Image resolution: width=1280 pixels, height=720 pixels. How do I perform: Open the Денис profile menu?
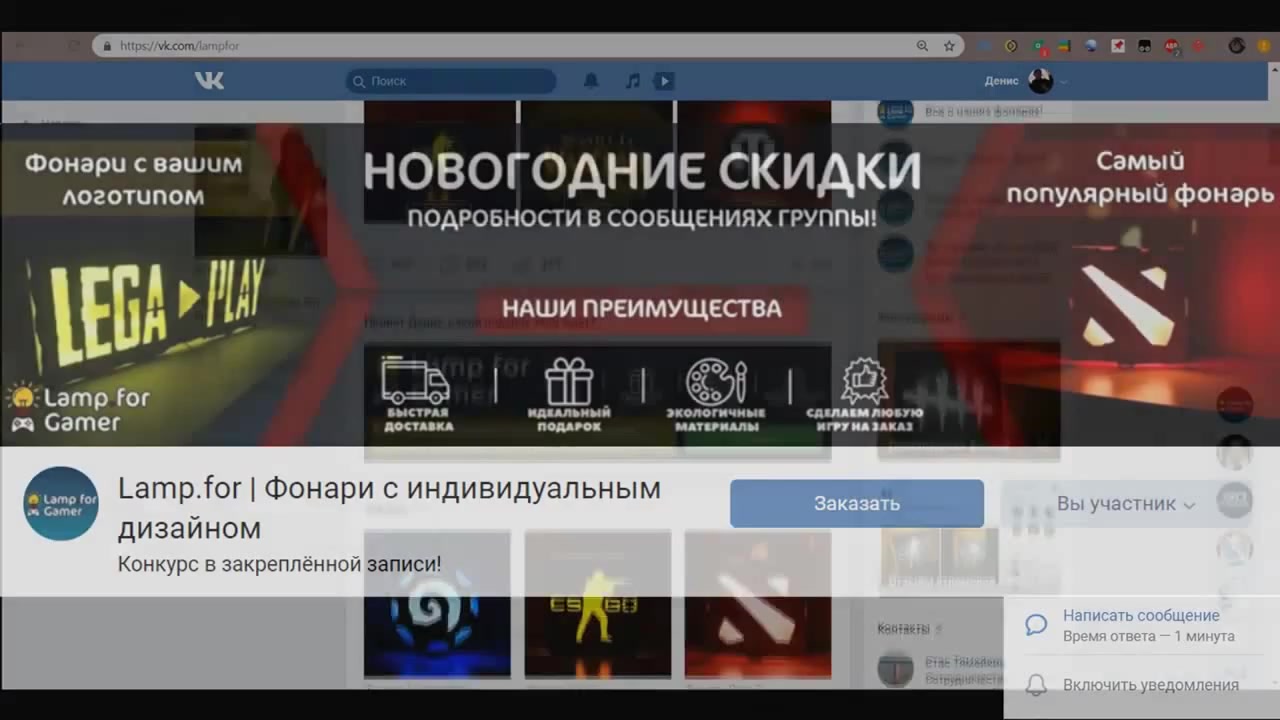point(1026,81)
